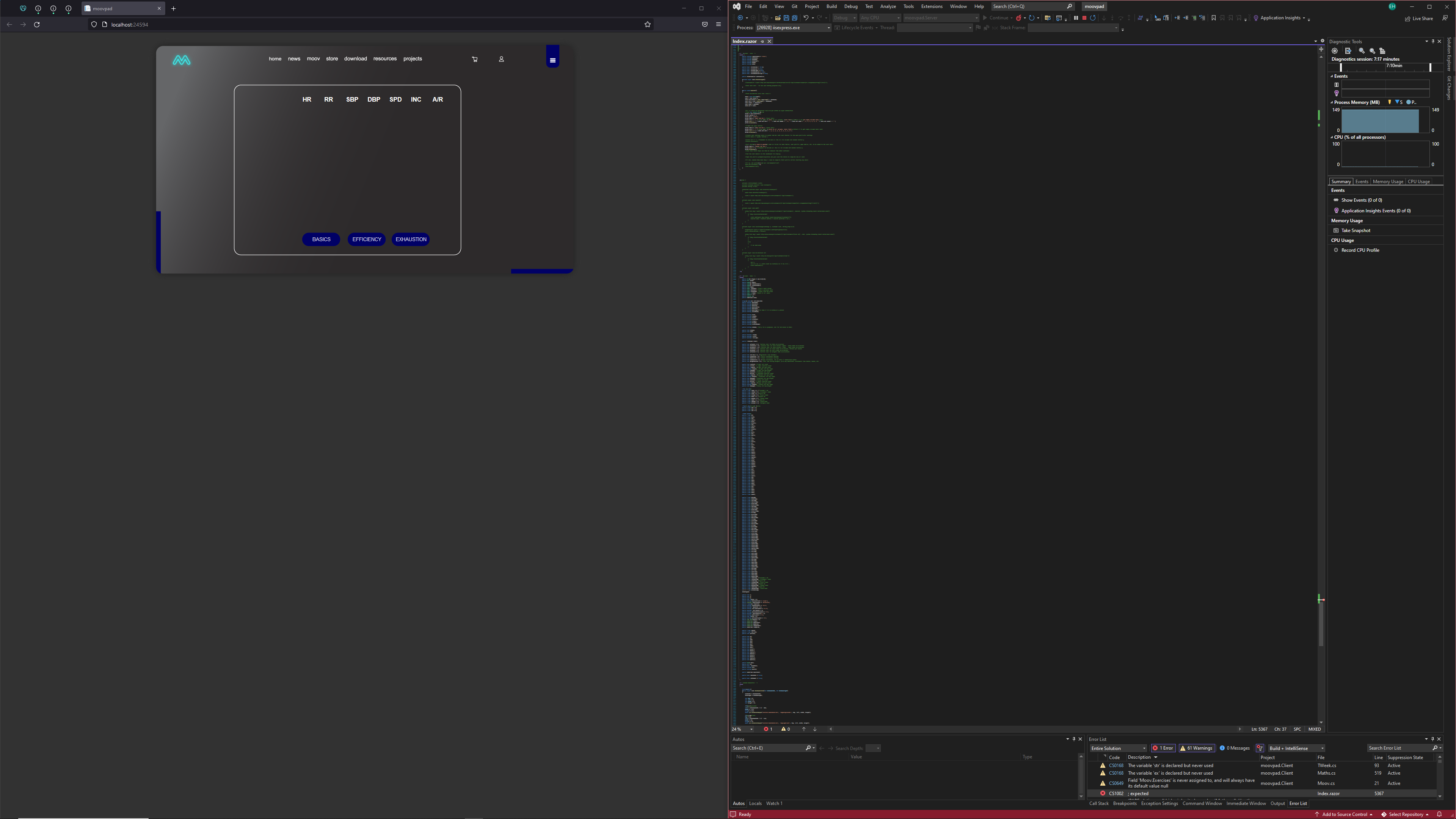Collapse the CPU (% of all processors) graph
Image resolution: width=1456 pixels, height=819 pixels.
click(1332, 137)
